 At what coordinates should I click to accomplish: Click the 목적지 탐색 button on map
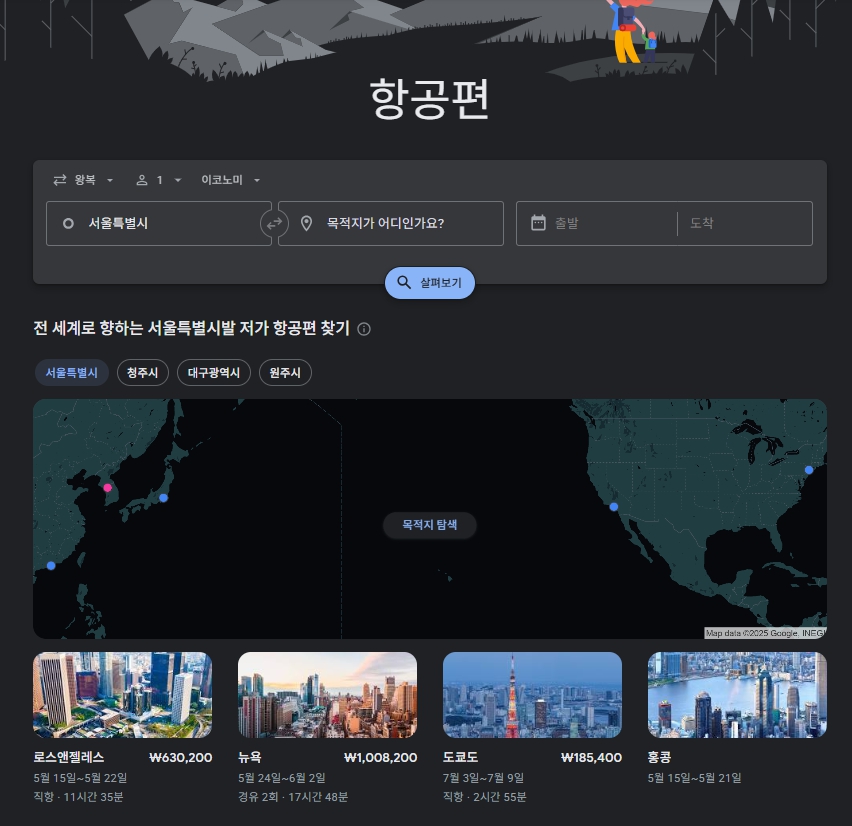(x=430, y=525)
